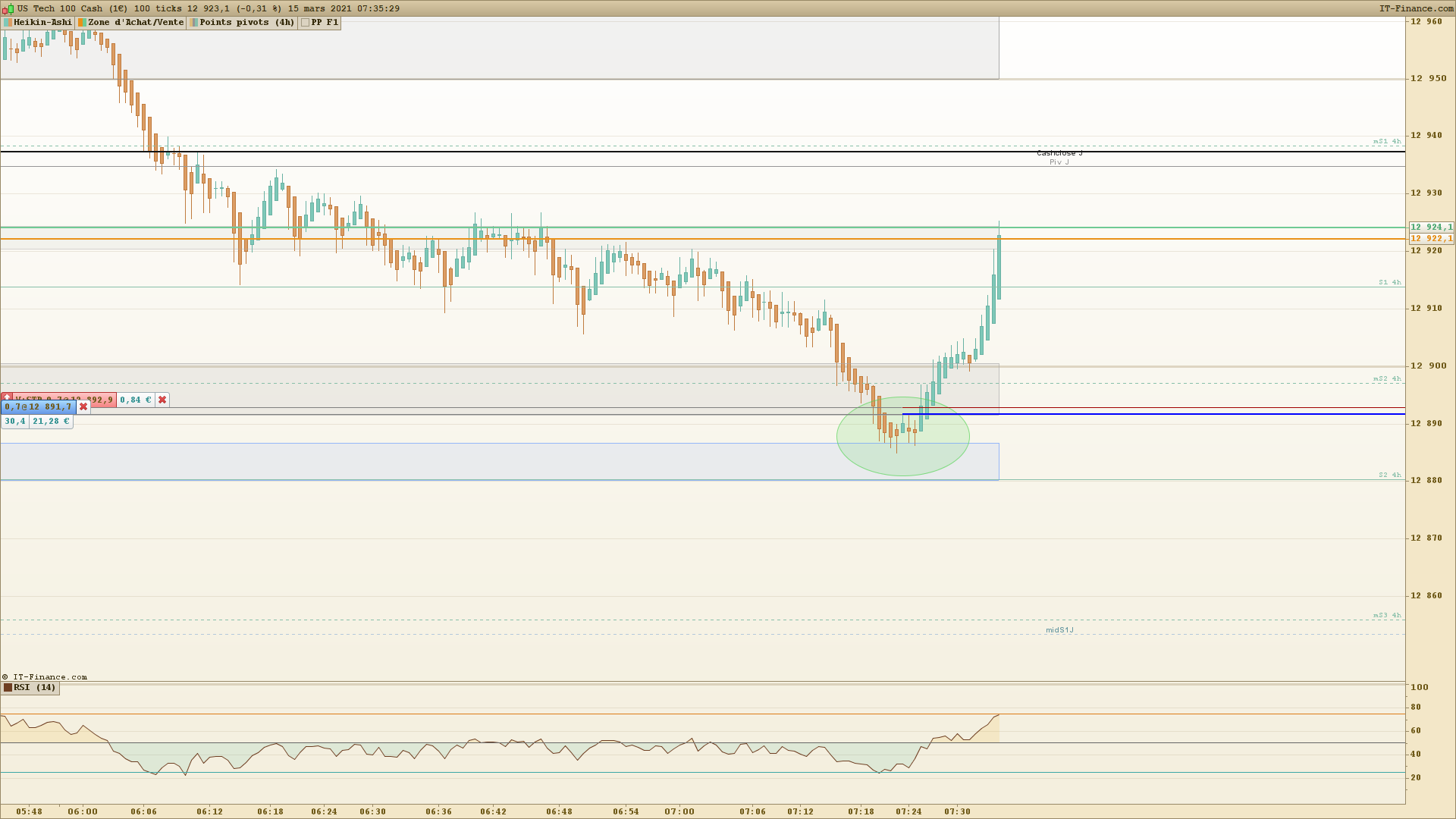This screenshot has height=819, width=1456.
Task: Click the RSI (14) indicator label
Action: [x=34, y=688]
